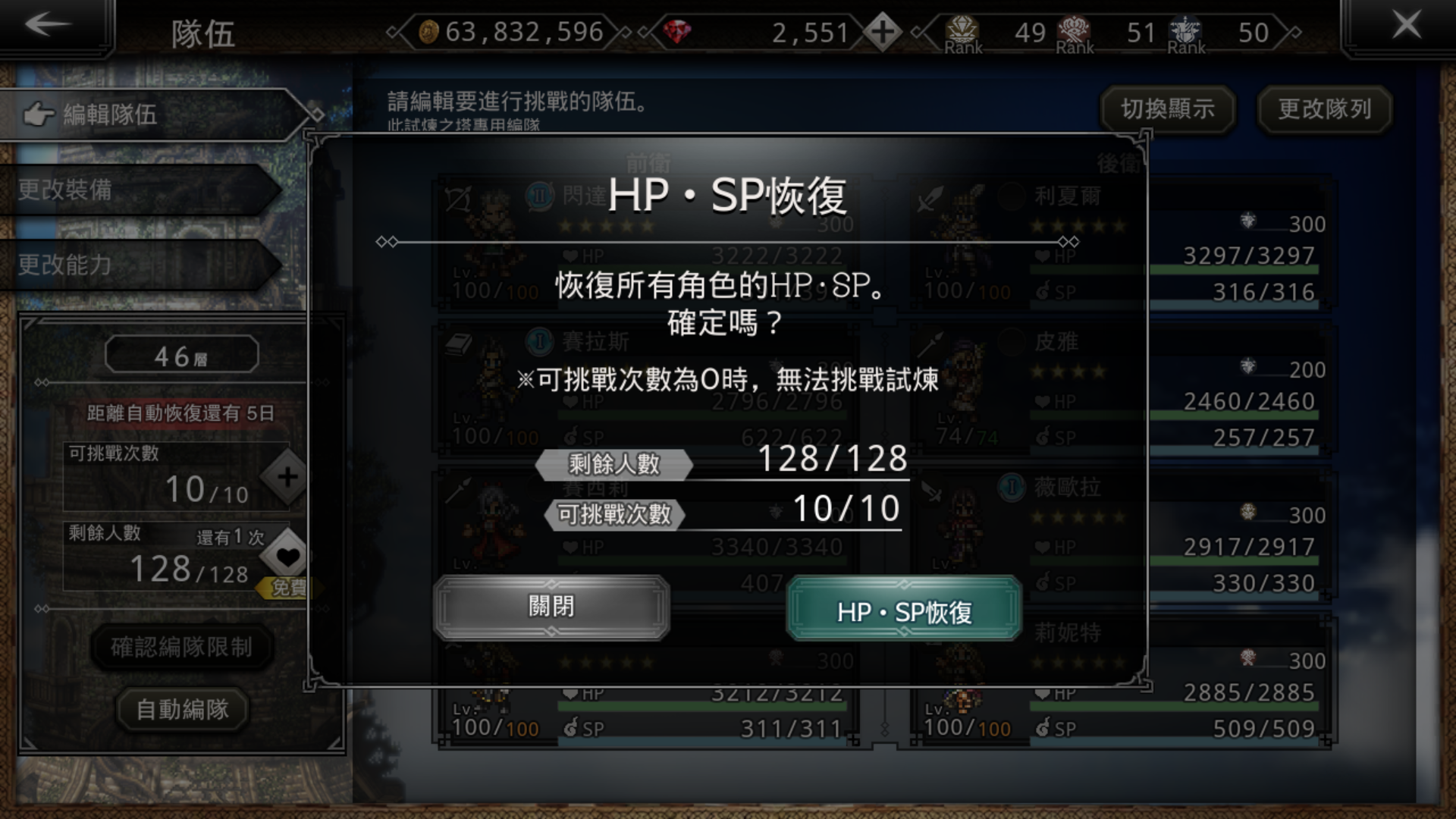Screen dimensions: 1456x819
Task: Click the plus icon beside 可挑戰次數 10/10
Action: (x=287, y=477)
